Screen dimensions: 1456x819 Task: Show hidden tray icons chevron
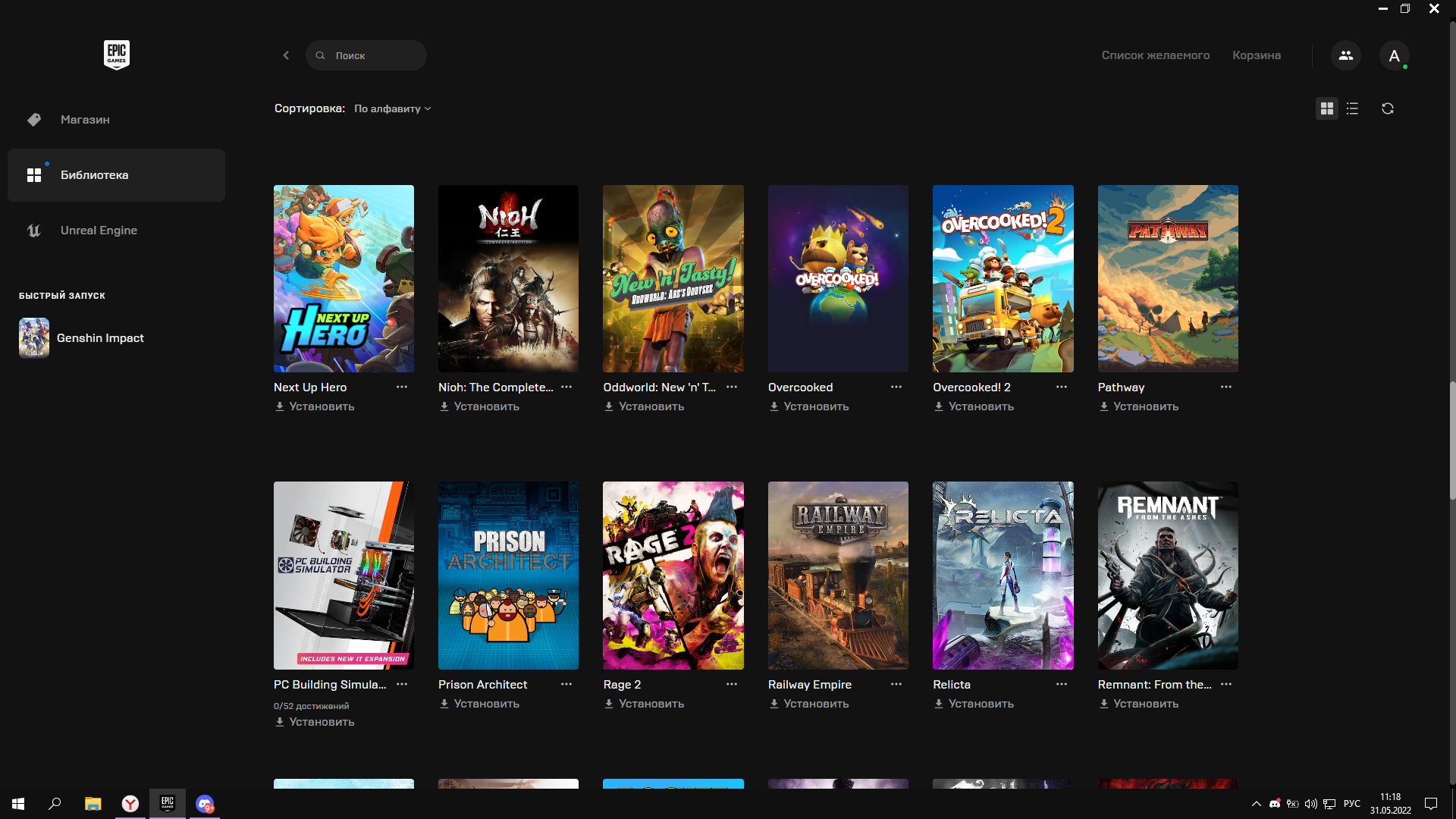[x=1256, y=804]
